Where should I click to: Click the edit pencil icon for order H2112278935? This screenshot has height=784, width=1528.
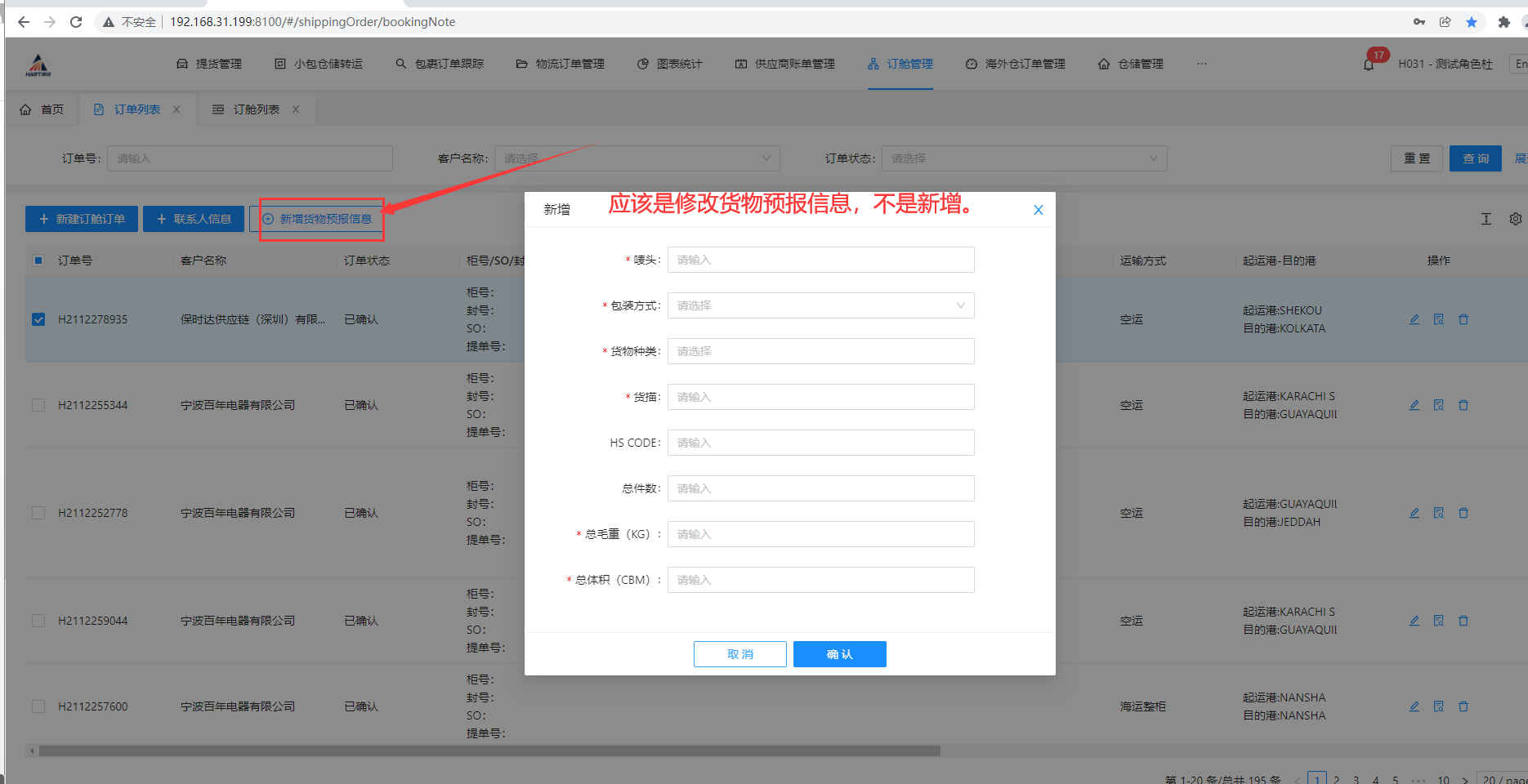click(x=1414, y=319)
